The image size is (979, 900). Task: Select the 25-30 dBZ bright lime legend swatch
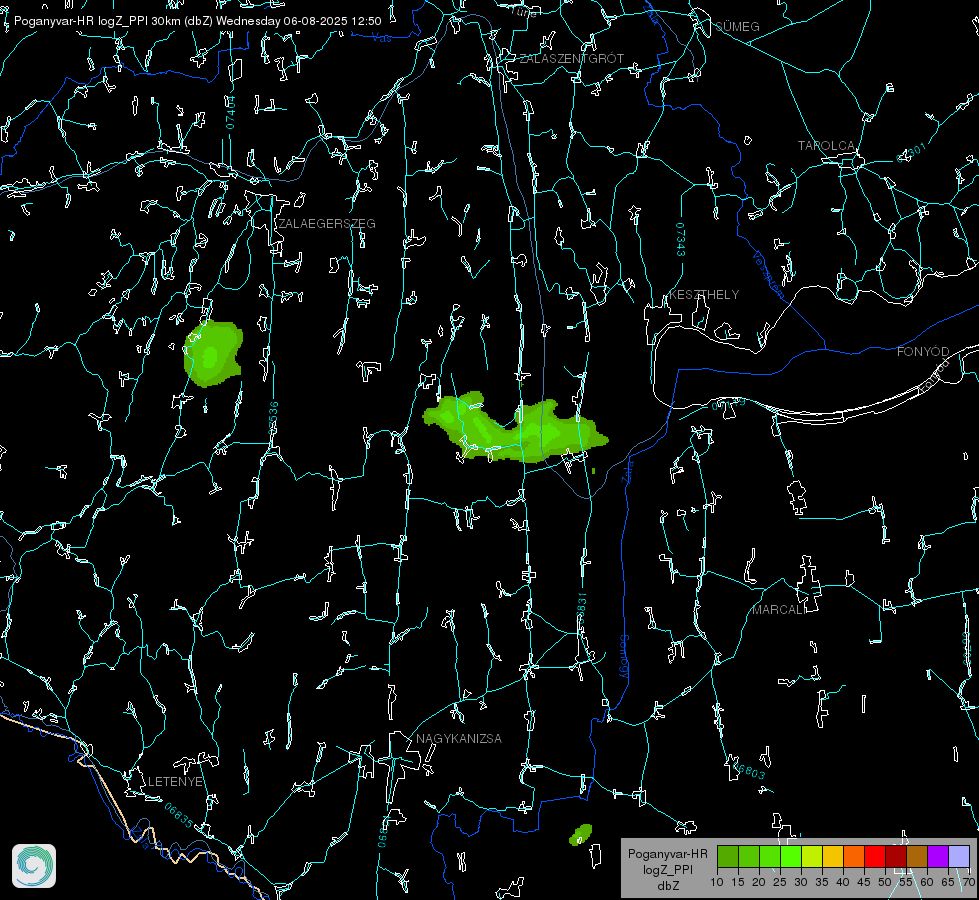[791, 856]
